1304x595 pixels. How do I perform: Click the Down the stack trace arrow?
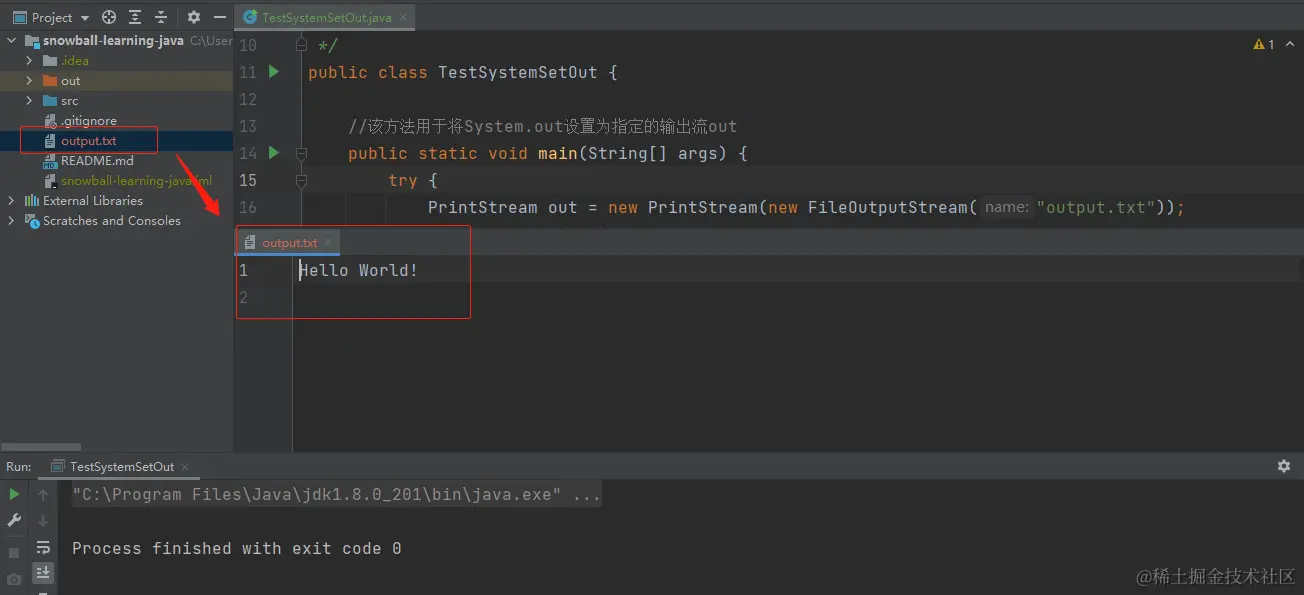(x=43, y=521)
